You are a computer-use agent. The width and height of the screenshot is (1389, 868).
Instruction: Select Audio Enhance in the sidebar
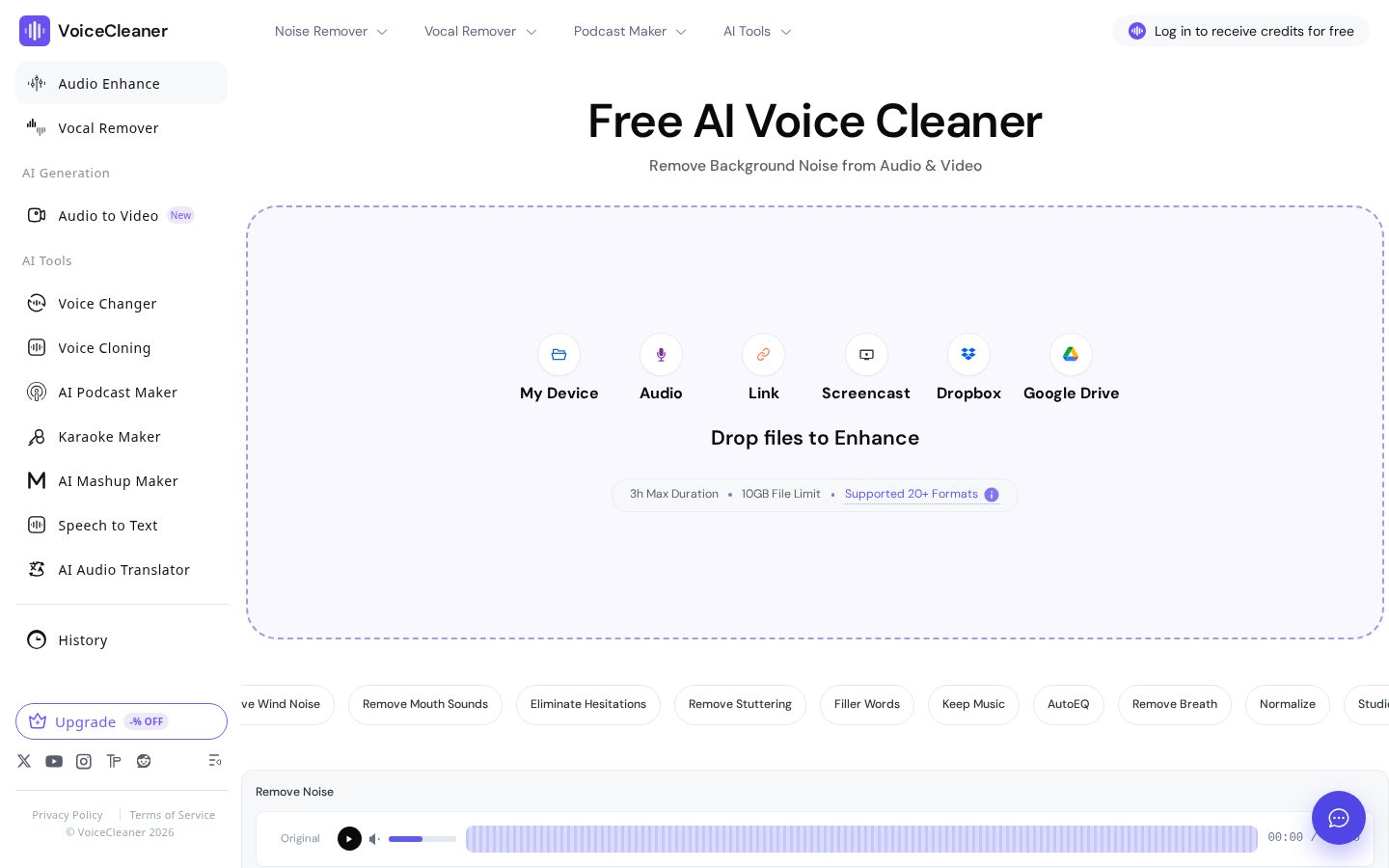coord(122,84)
